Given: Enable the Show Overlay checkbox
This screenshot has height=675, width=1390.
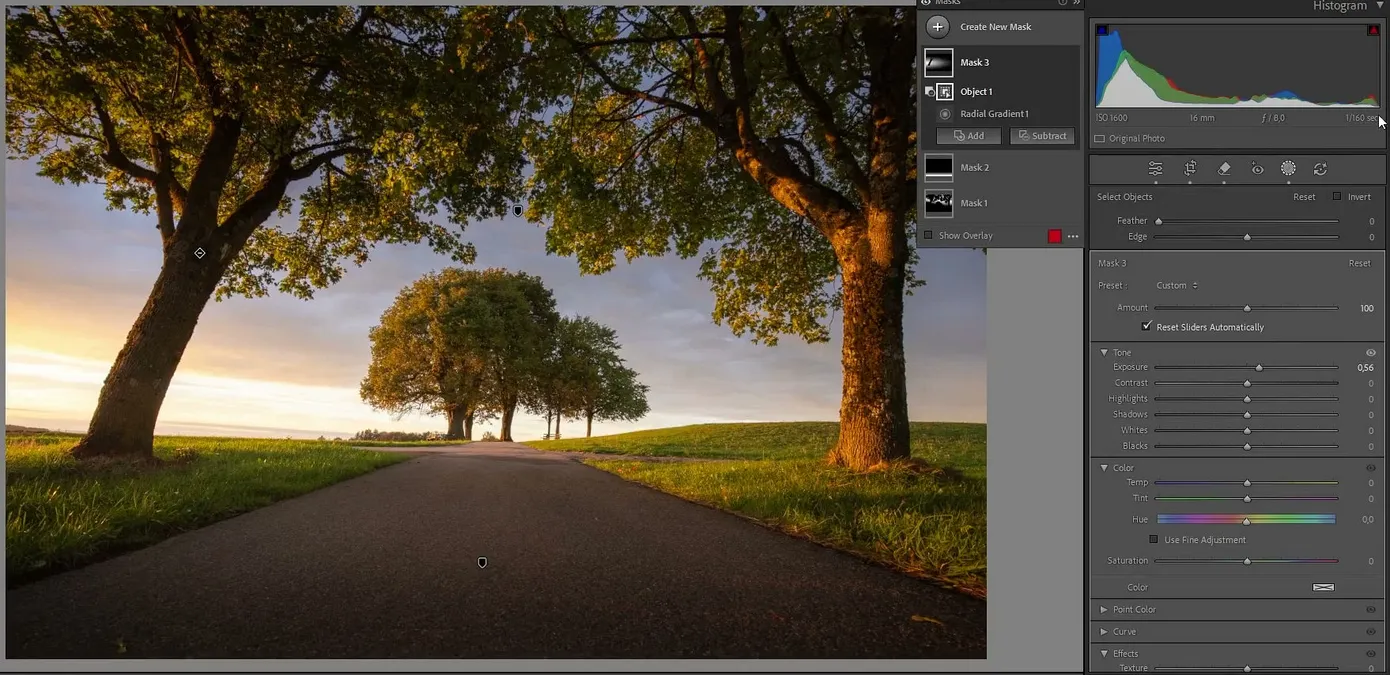Looking at the screenshot, I should click(x=928, y=236).
